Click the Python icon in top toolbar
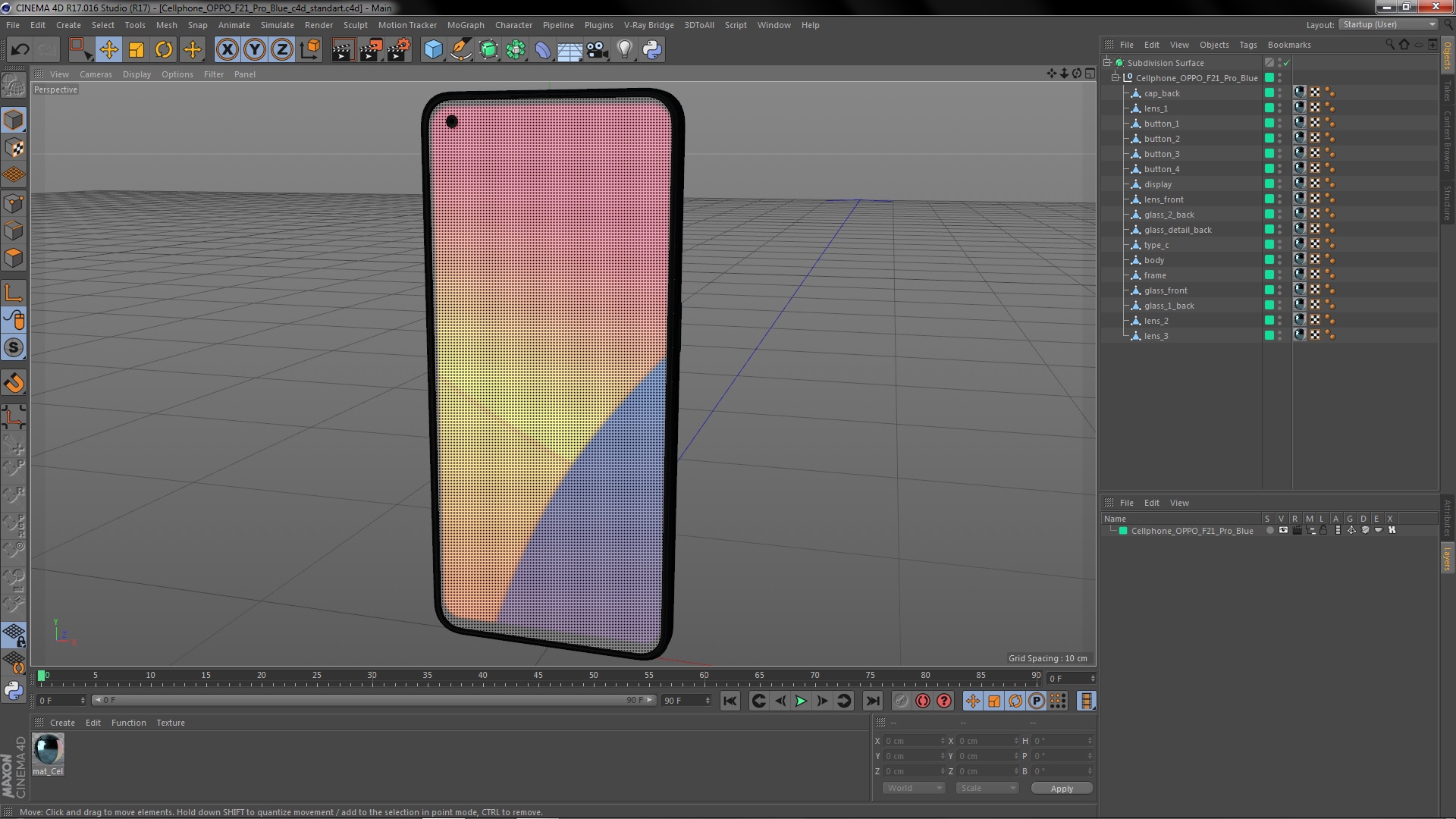This screenshot has height=819, width=1456. coord(652,50)
